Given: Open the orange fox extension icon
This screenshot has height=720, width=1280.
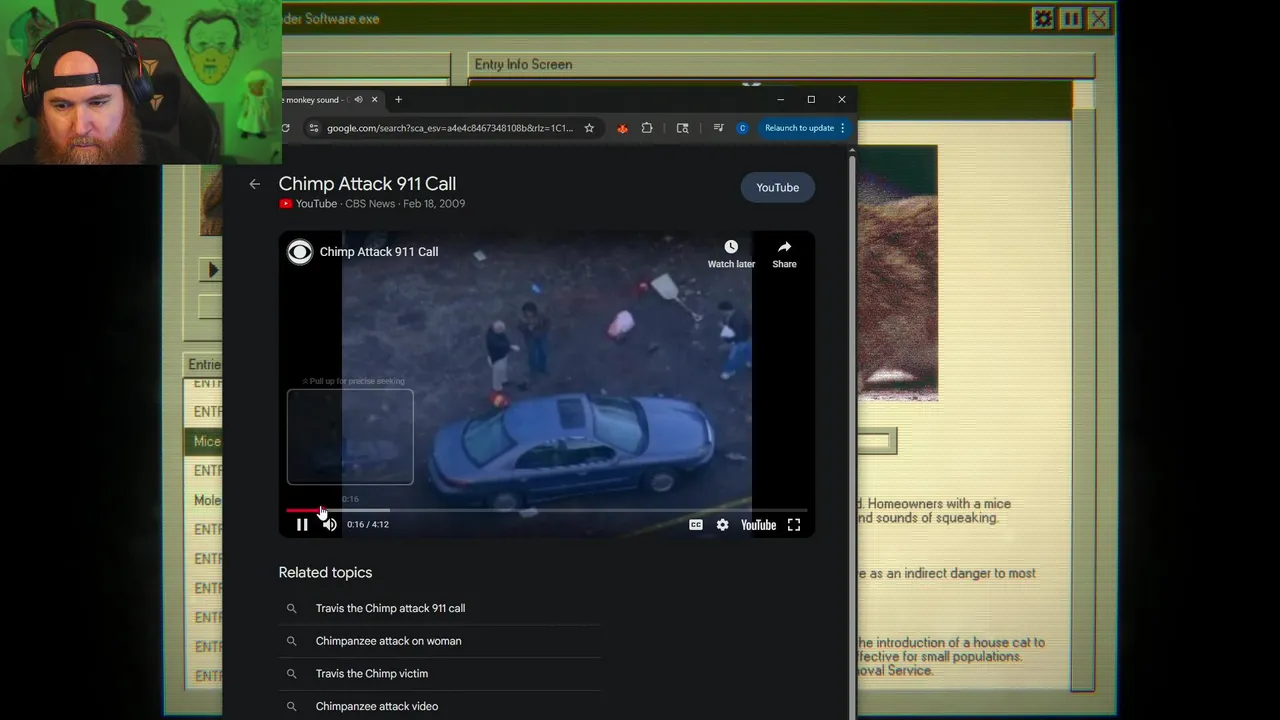Looking at the screenshot, I should click(622, 128).
